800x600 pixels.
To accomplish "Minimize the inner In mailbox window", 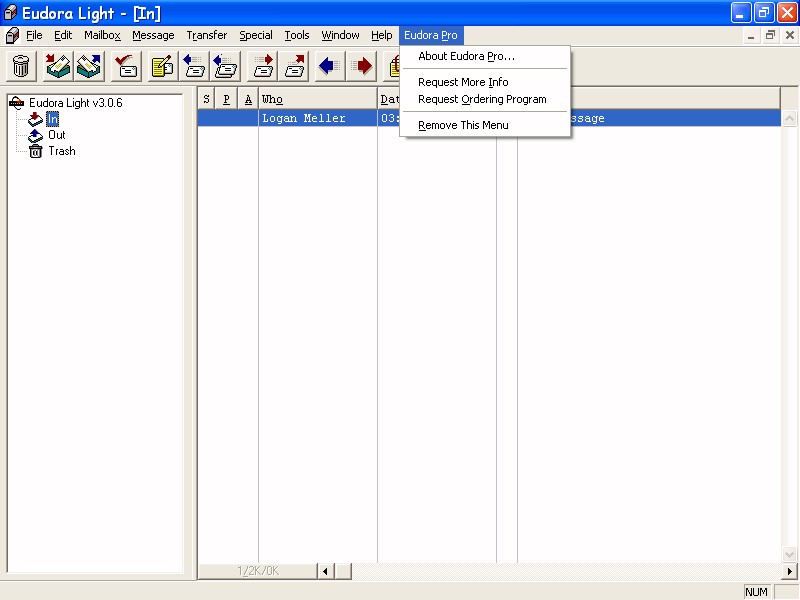I will coord(751,35).
